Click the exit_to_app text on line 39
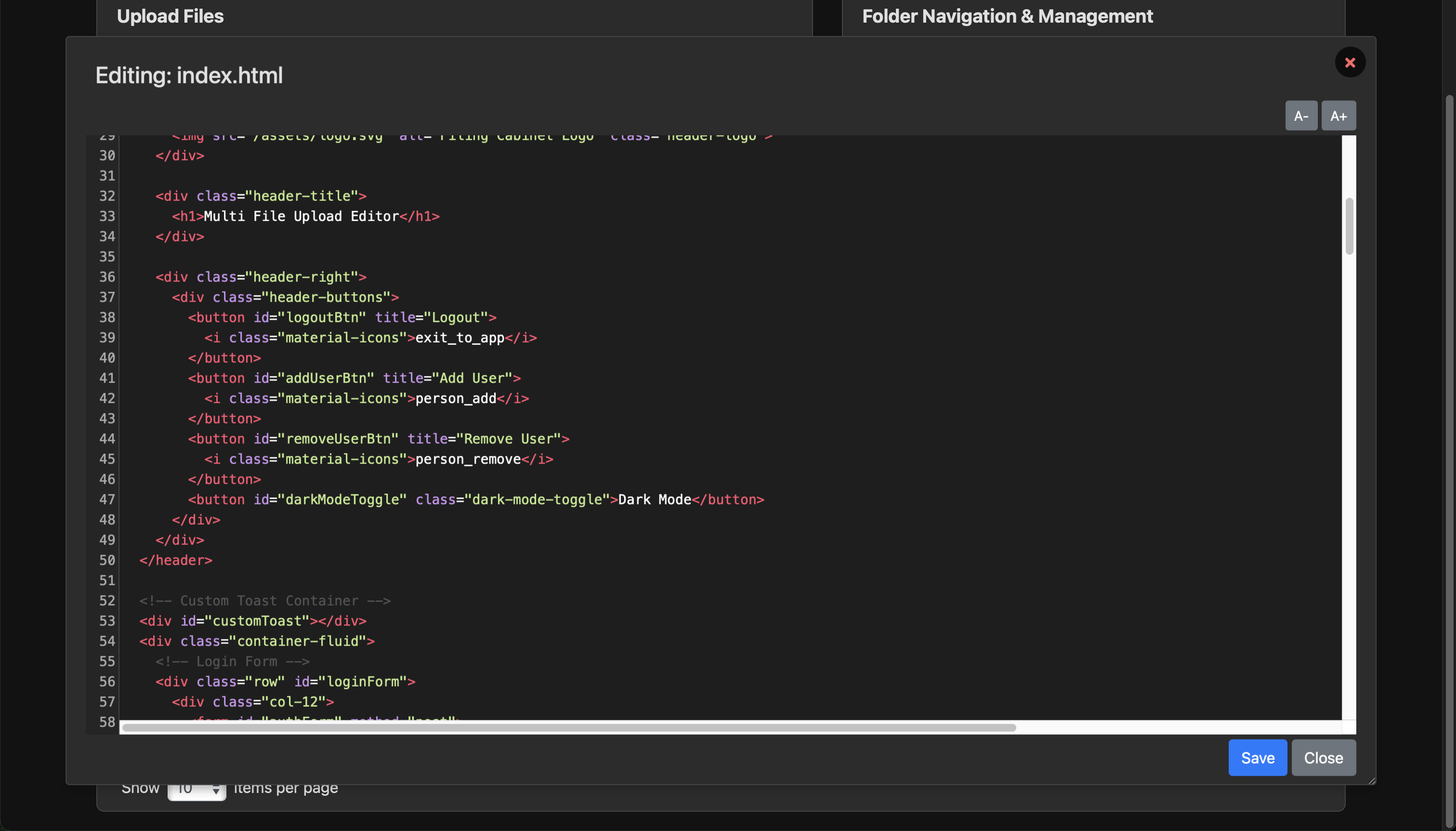This screenshot has width=1456, height=831. pos(459,338)
